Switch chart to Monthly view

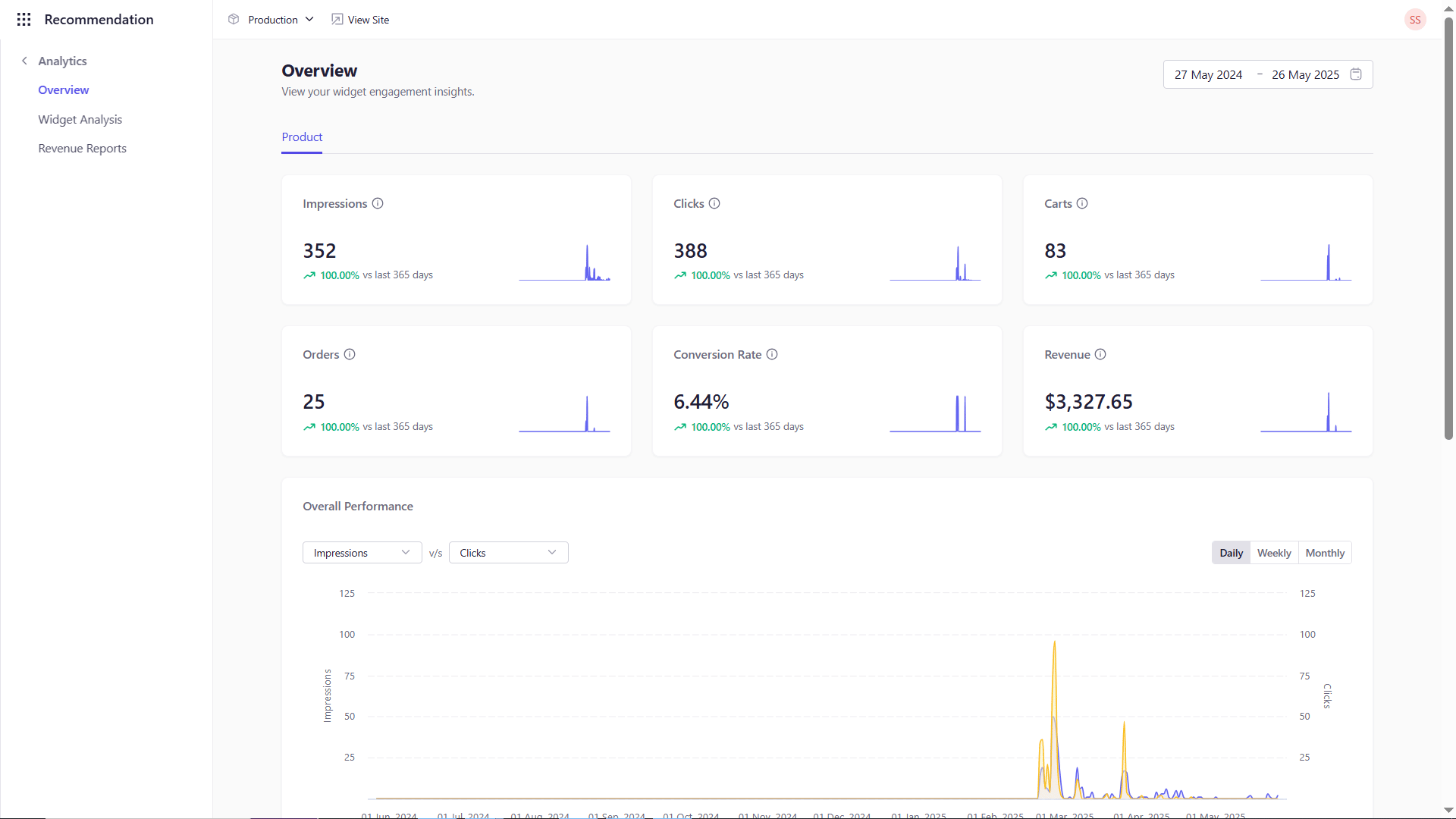[x=1325, y=553]
